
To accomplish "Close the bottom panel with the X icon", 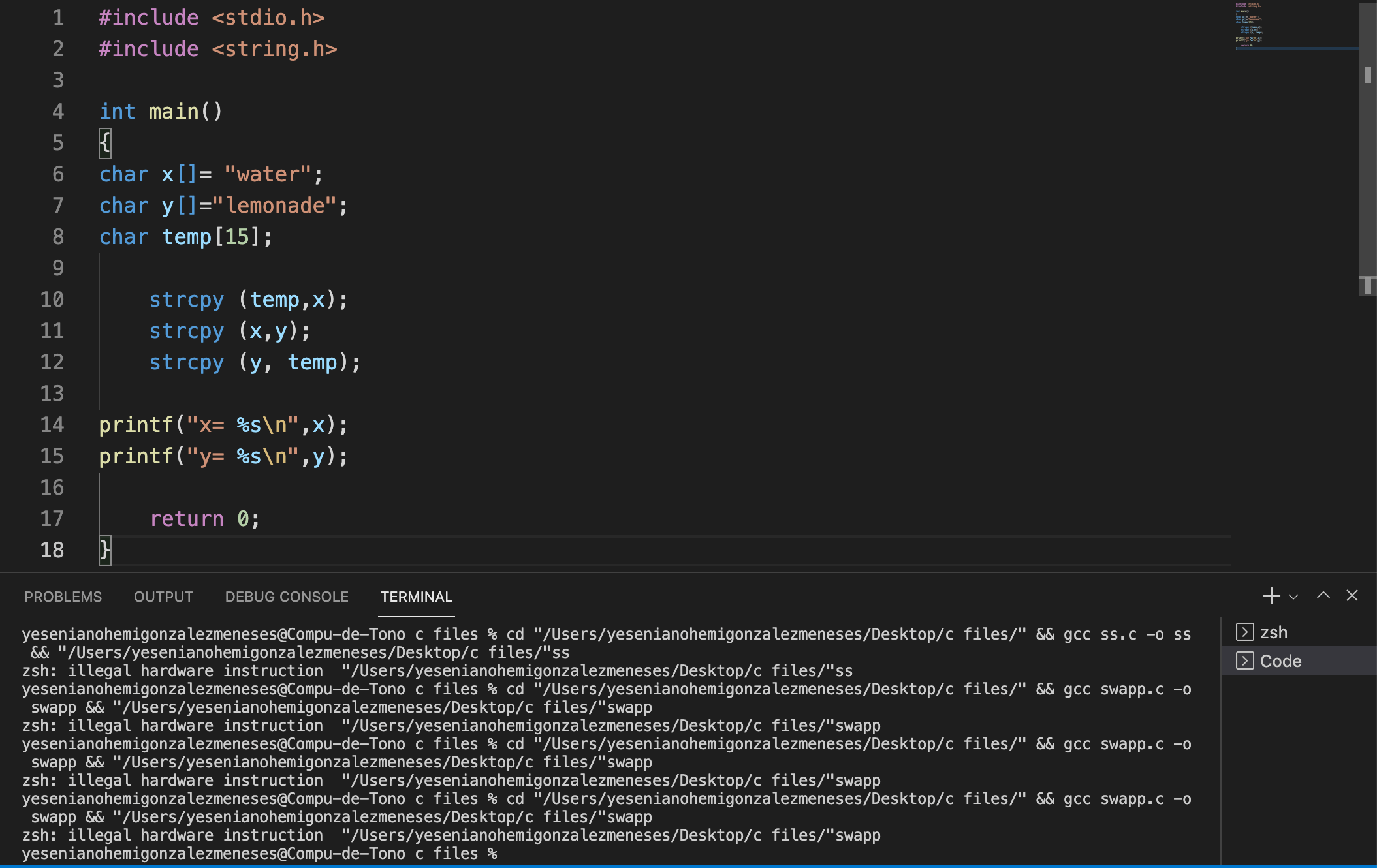I will click(1352, 595).
